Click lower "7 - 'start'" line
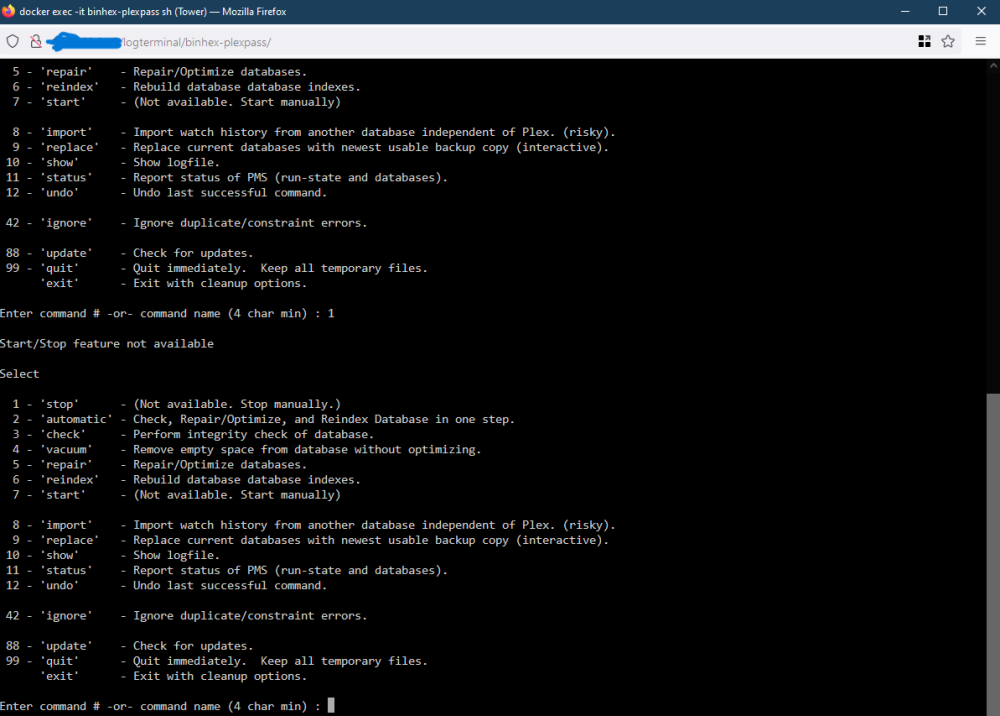This screenshot has width=1000, height=716. pos(176,495)
